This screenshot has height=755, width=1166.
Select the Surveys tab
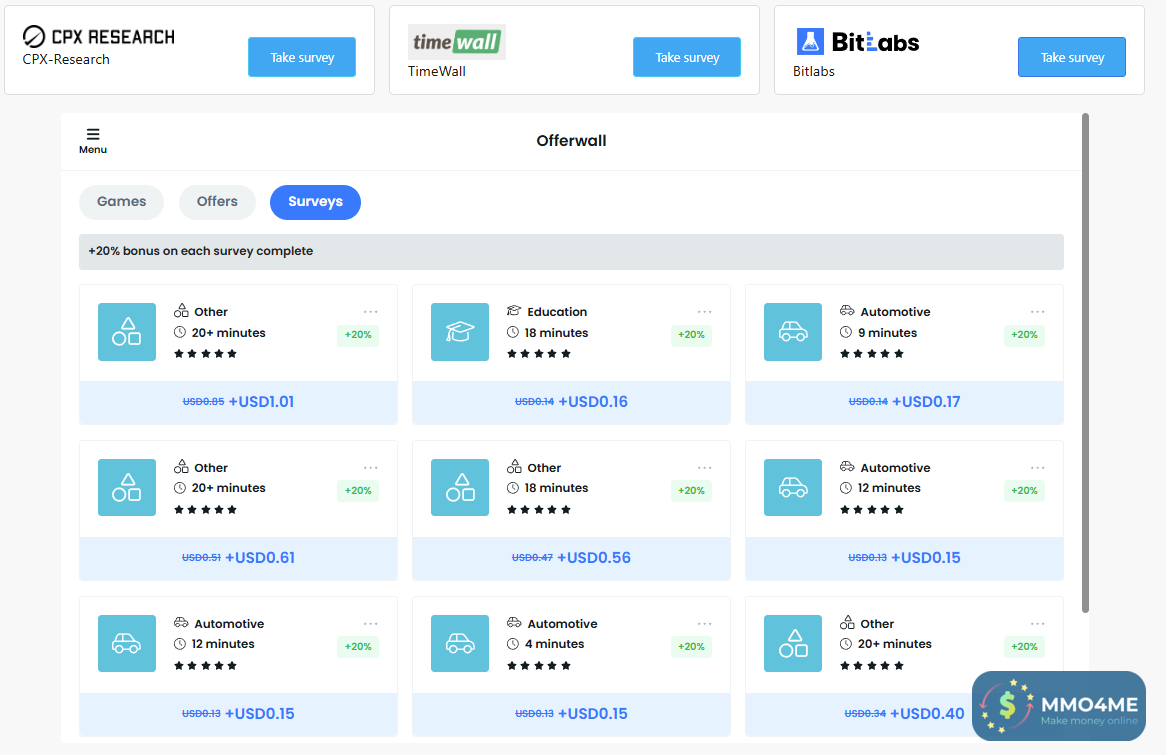tap(315, 202)
